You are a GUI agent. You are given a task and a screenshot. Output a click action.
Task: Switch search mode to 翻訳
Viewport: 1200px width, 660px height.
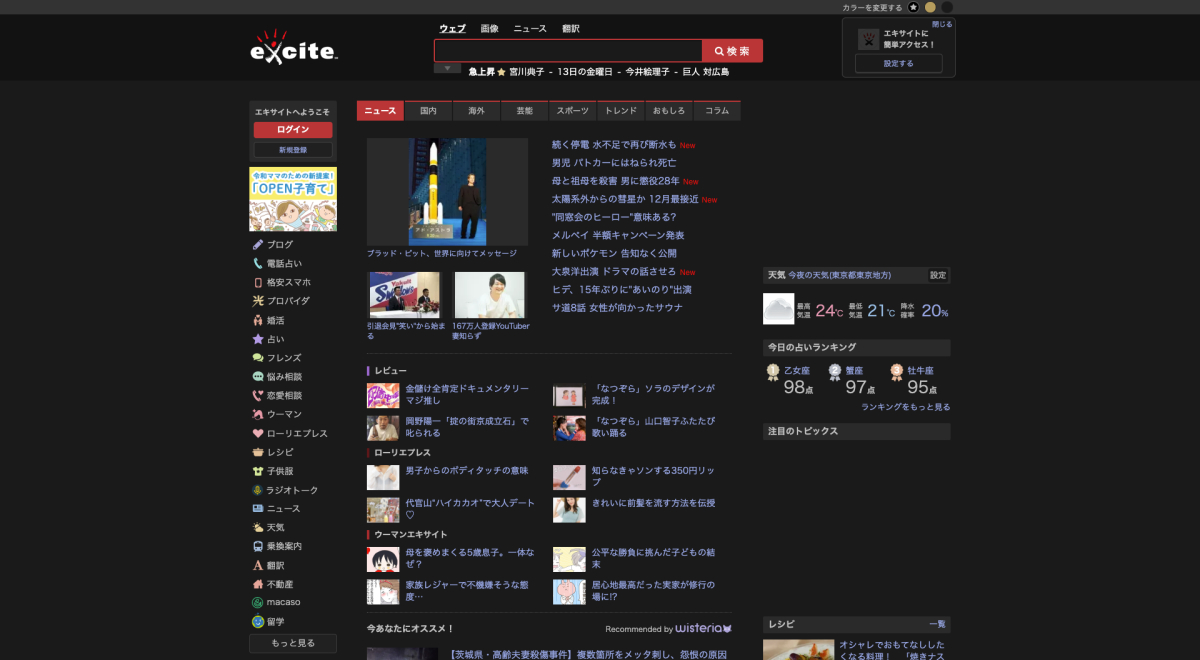571,28
